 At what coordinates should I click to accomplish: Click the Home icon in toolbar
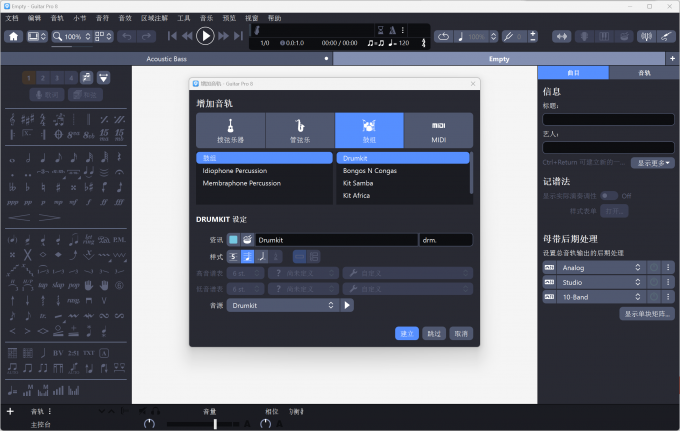click(x=14, y=36)
